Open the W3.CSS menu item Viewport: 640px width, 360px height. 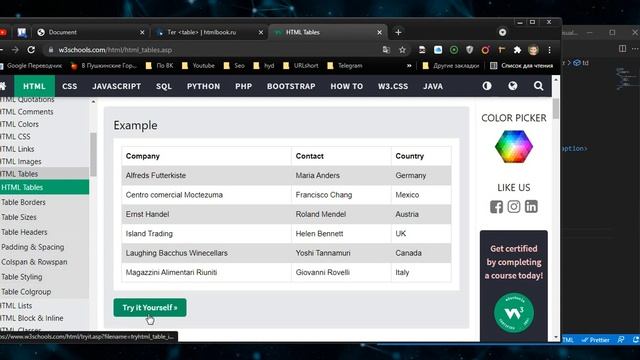[393, 86]
